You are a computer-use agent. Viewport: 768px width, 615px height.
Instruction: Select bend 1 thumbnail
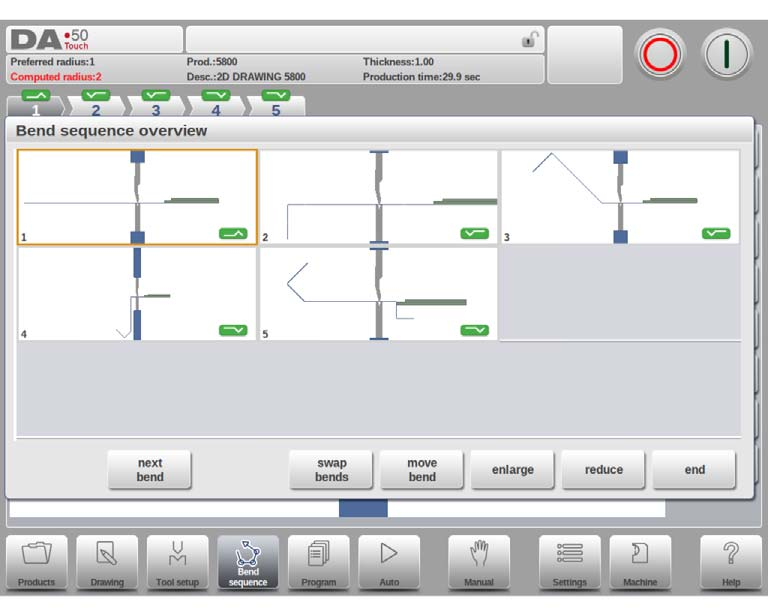click(137, 197)
